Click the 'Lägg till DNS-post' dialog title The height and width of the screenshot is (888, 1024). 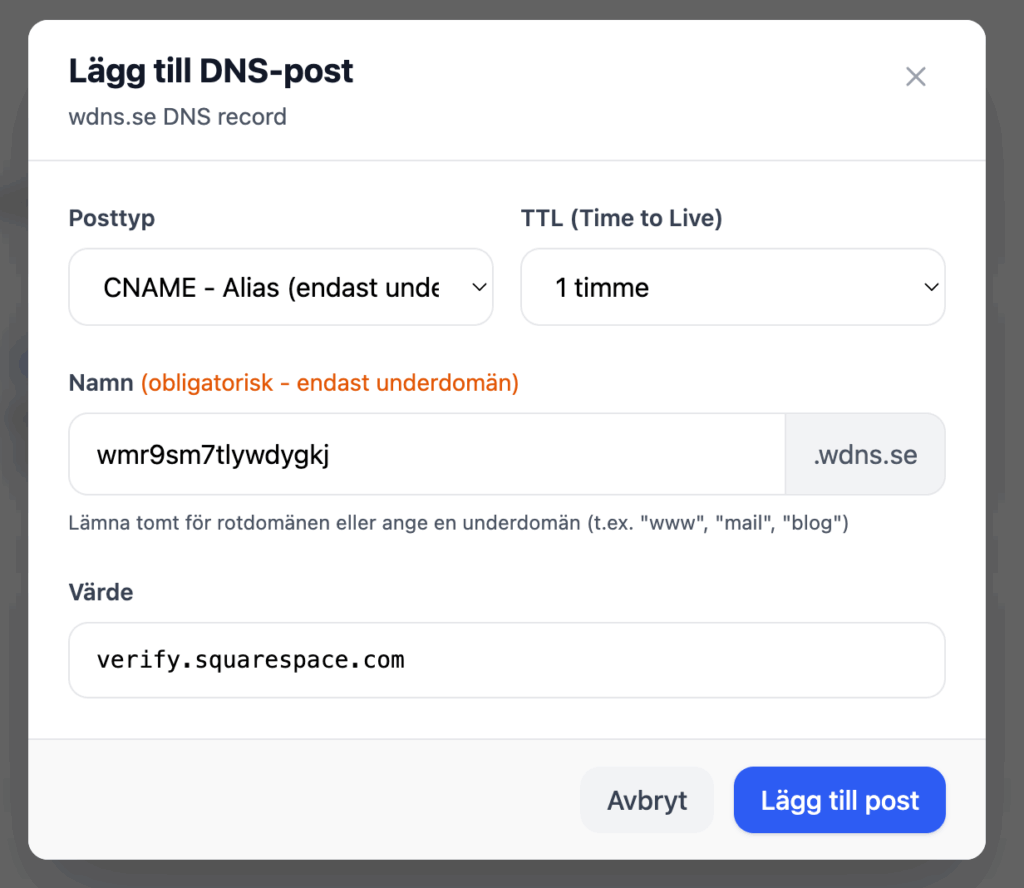tap(211, 72)
